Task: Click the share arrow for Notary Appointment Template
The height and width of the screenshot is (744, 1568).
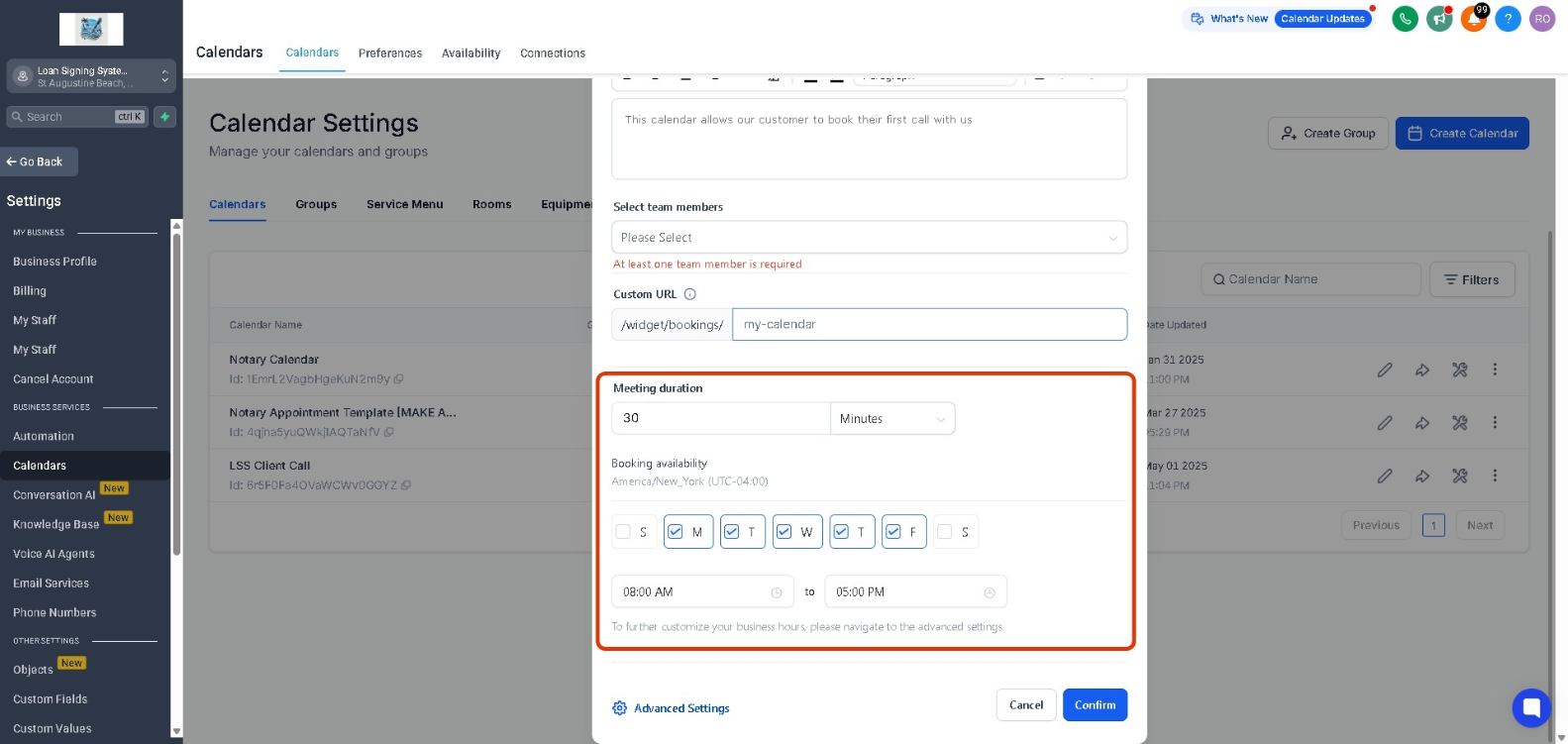Action: pyautogui.click(x=1421, y=423)
